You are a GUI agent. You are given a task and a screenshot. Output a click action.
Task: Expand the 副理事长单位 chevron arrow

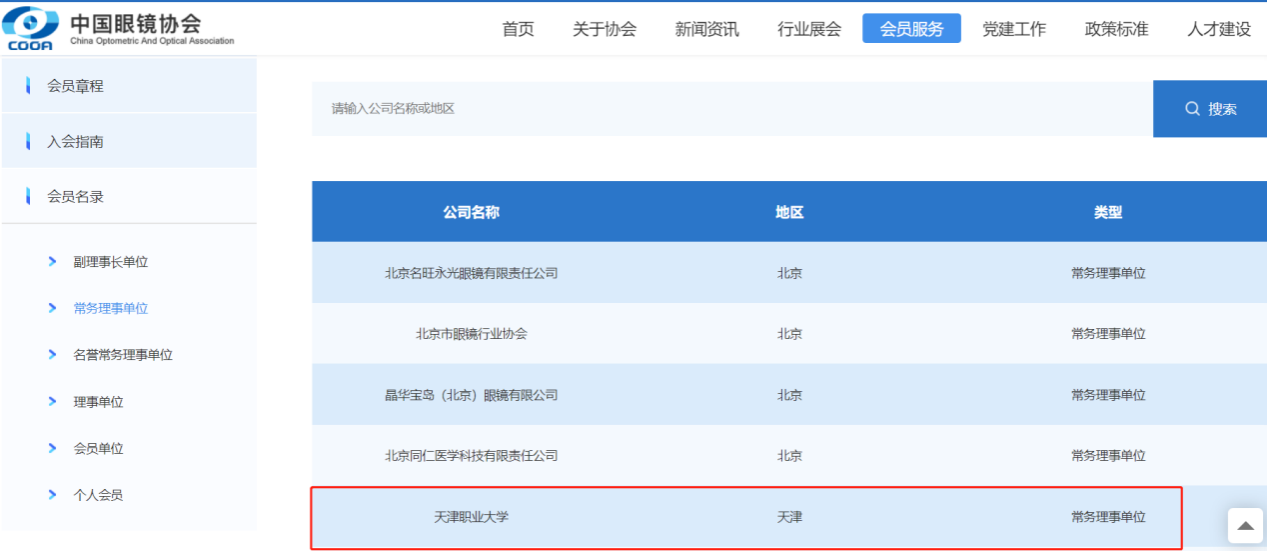point(53,262)
